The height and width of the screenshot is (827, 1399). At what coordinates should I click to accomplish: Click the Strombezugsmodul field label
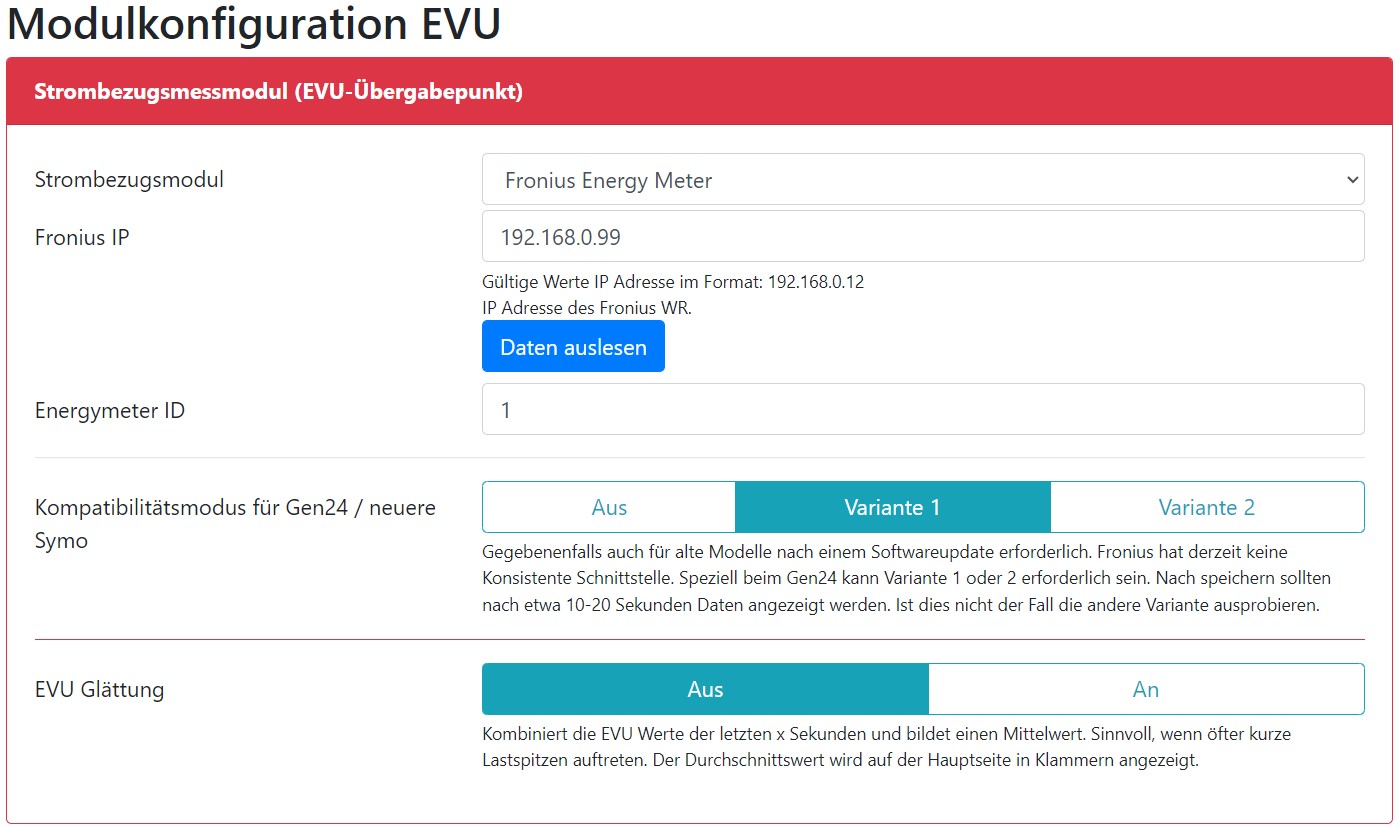click(129, 180)
